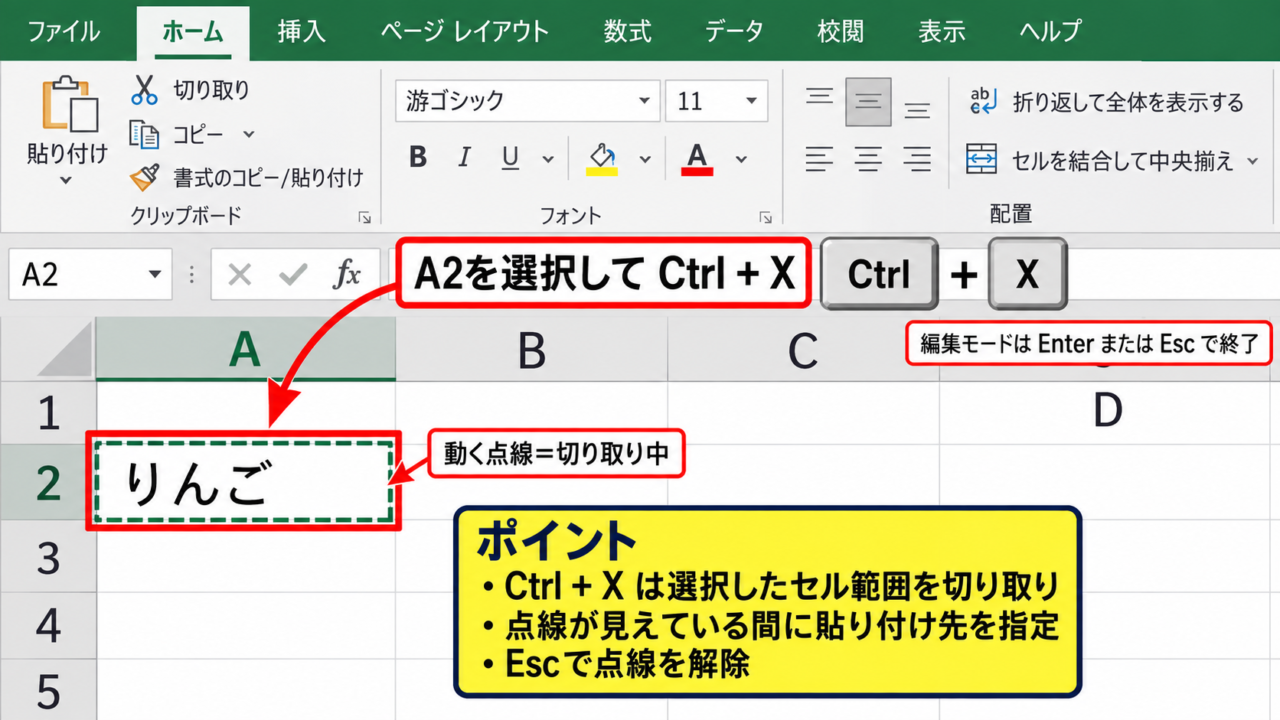Apply the red font color A

pyautogui.click(x=697, y=158)
